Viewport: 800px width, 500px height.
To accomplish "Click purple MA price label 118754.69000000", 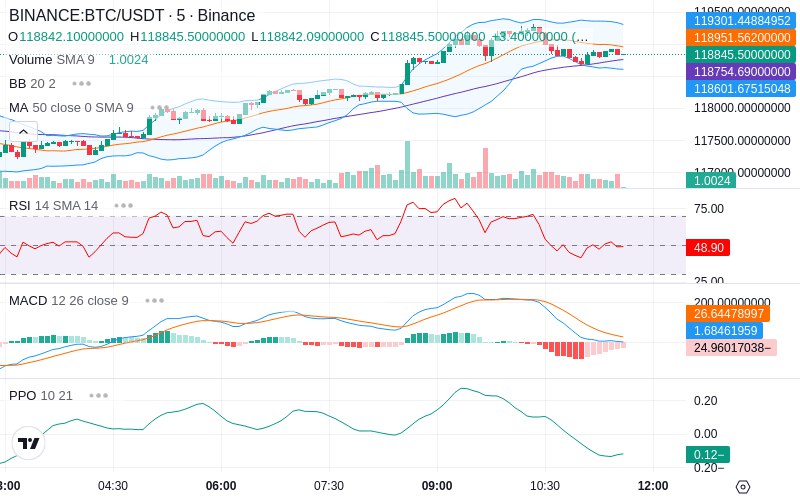I will tap(741, 71).
